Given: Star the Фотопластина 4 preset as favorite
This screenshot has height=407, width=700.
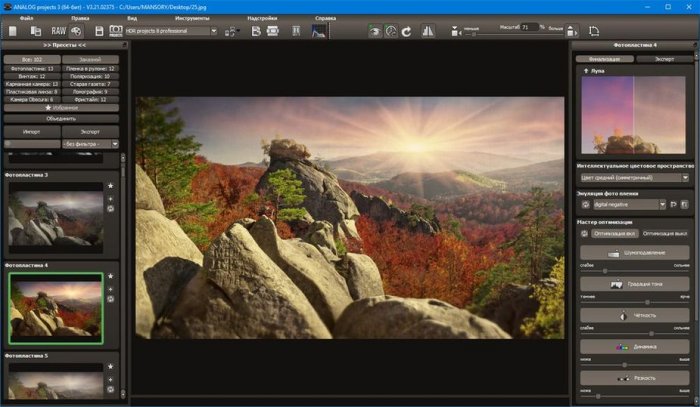Looking at the screenshot, I should [x=111, y=276].
